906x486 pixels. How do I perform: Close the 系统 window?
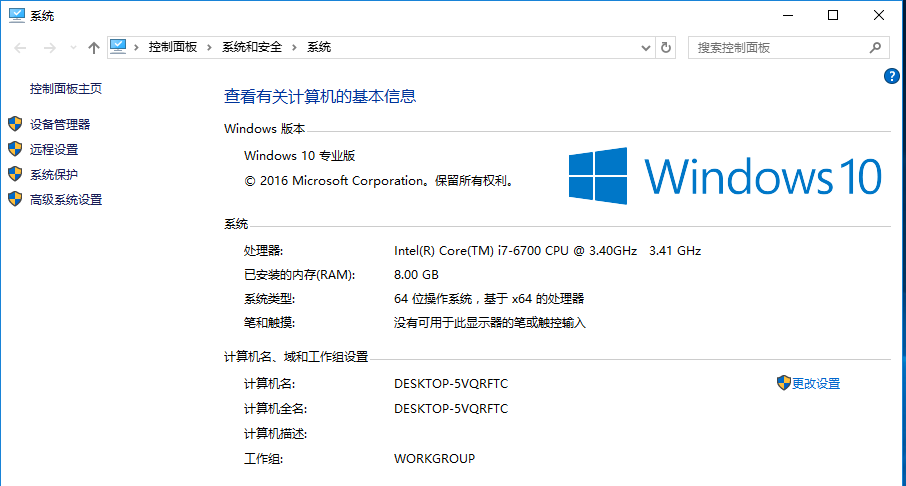879,16
